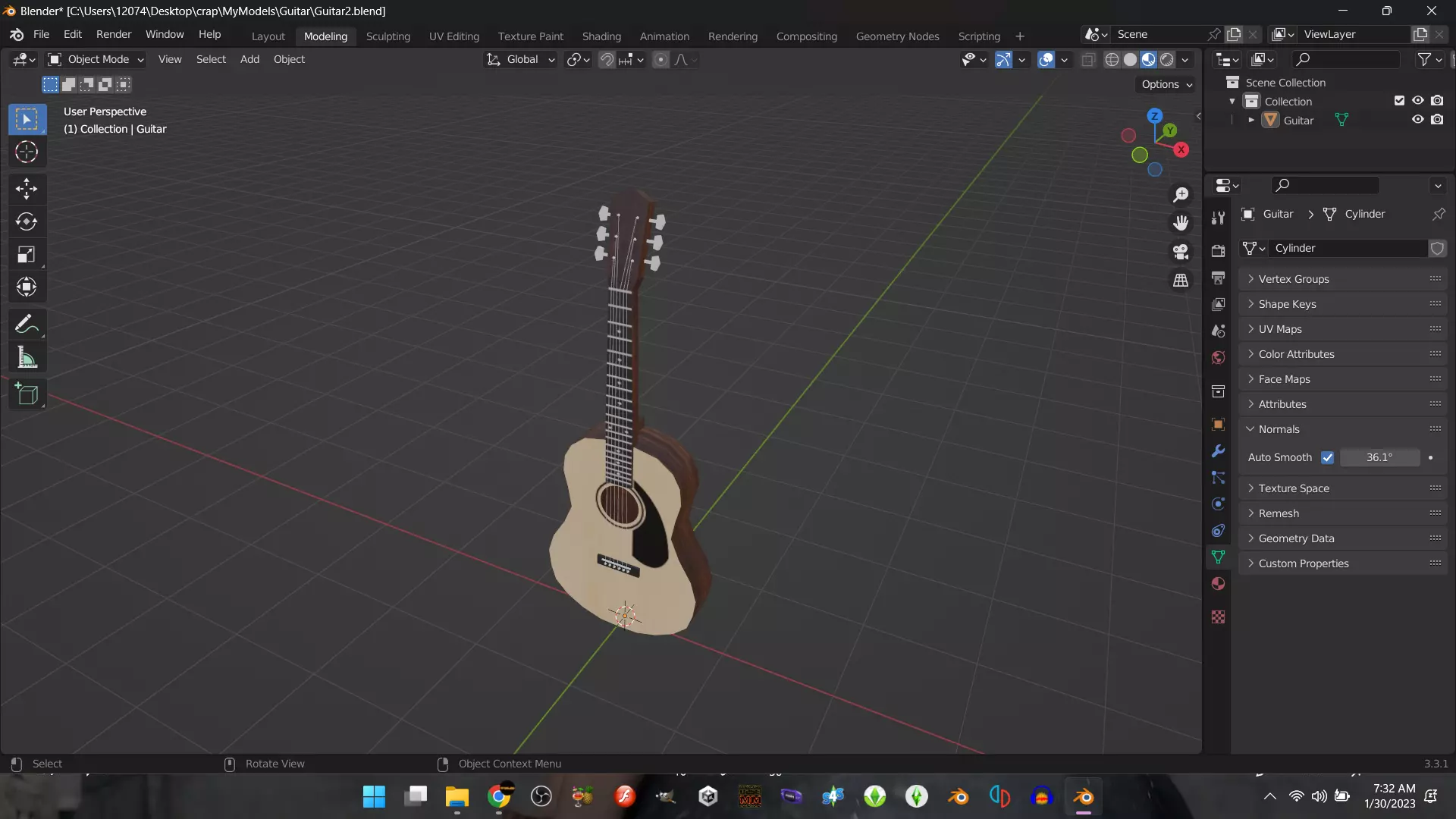Screen dimensions: 1456x819
Task: Click the Cylinder mesh name field
Action: (x=1349, y=248)
